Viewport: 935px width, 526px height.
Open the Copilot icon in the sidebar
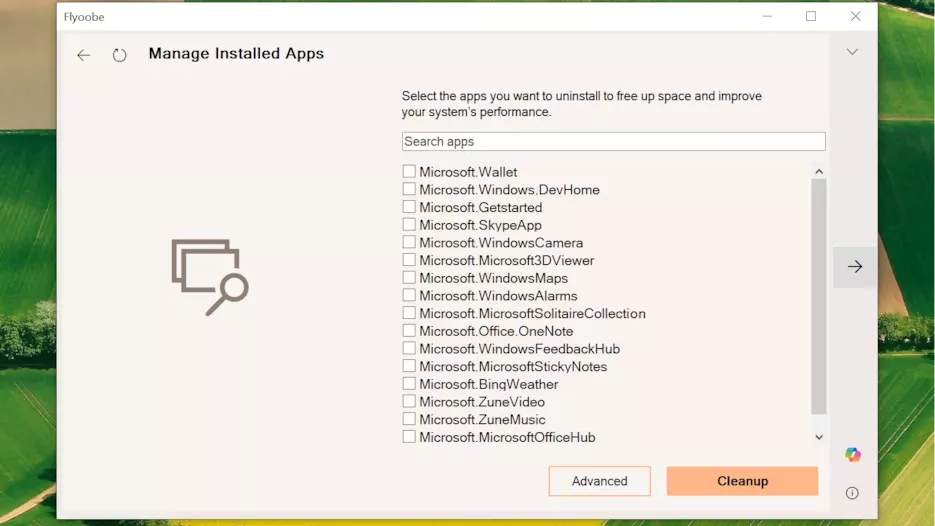(852, 455)
